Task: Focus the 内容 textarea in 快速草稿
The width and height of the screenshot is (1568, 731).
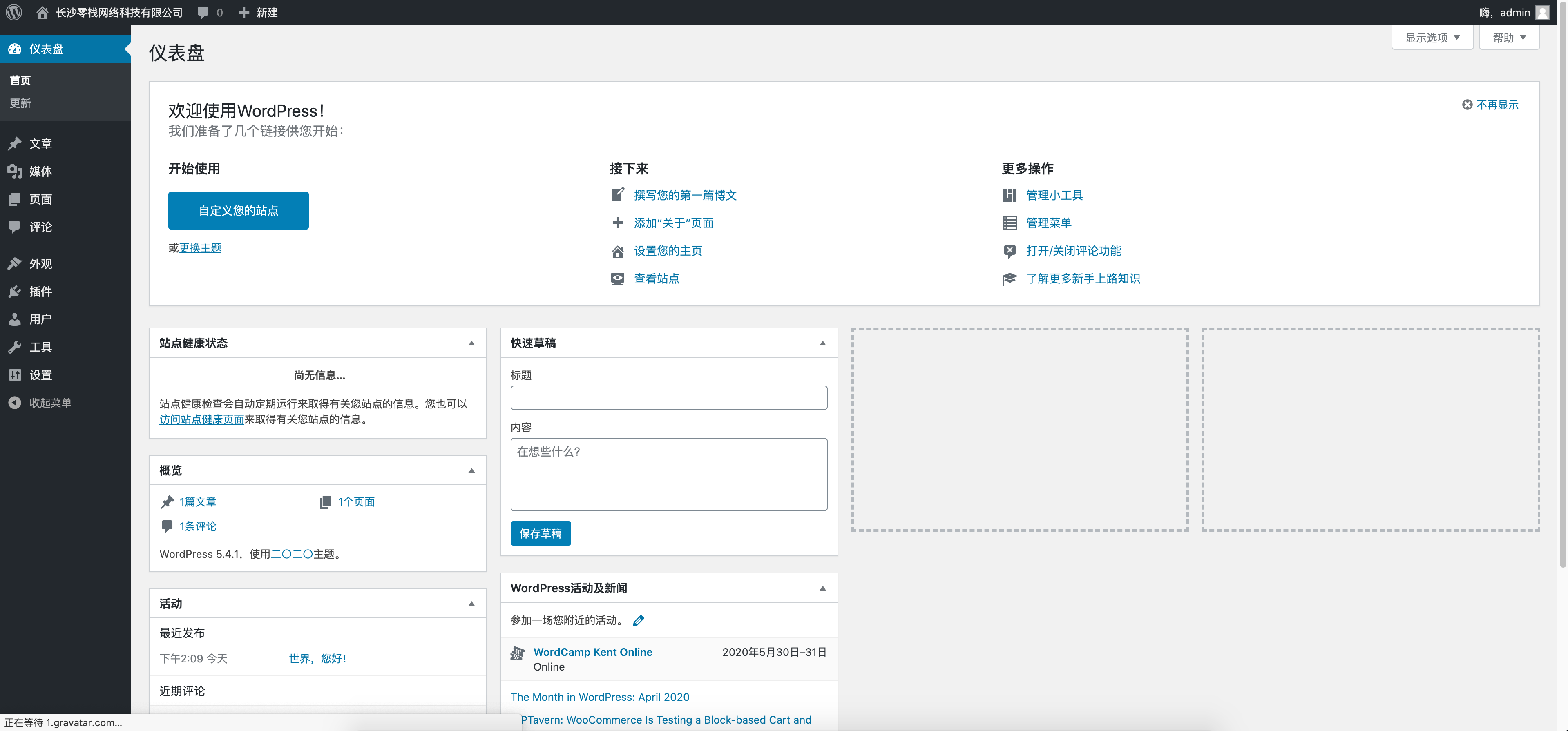Action: point(669,474)
